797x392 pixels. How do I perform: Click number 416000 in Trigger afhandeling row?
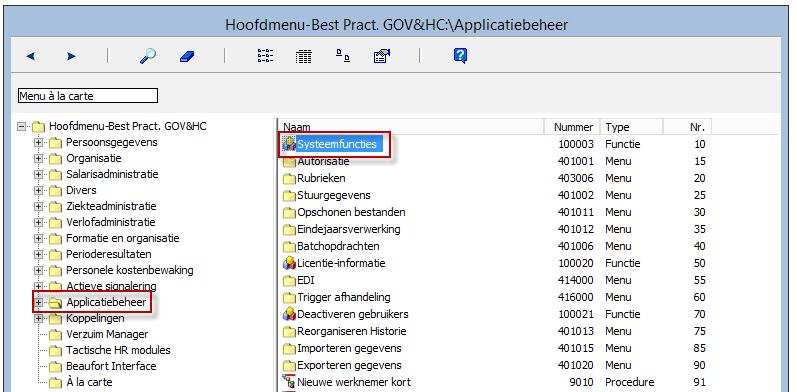pos(576,297)
